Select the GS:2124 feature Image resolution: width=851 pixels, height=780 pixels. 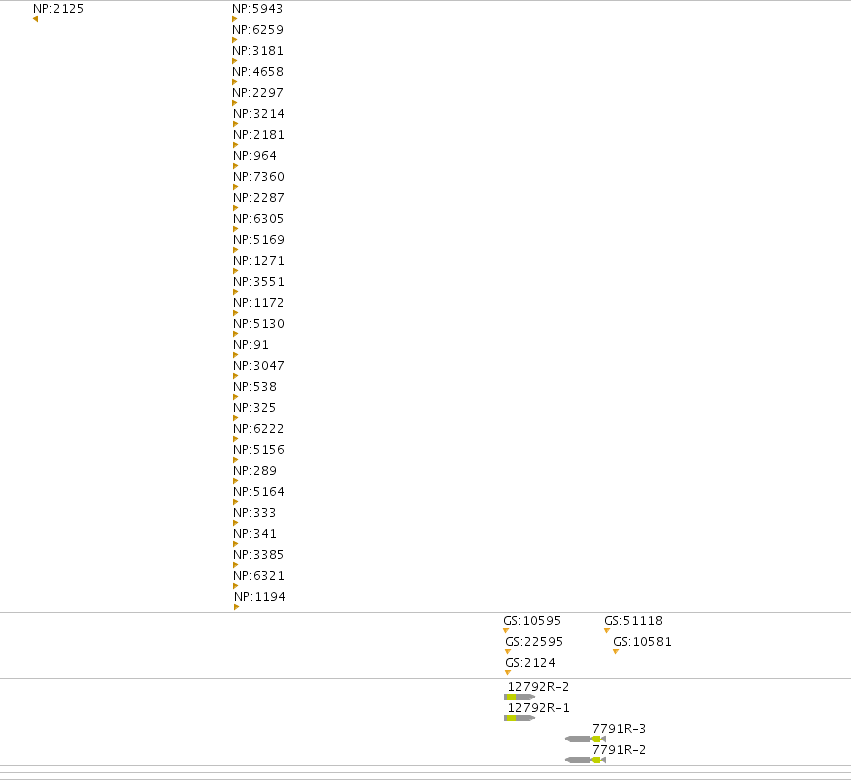[530, 663]
